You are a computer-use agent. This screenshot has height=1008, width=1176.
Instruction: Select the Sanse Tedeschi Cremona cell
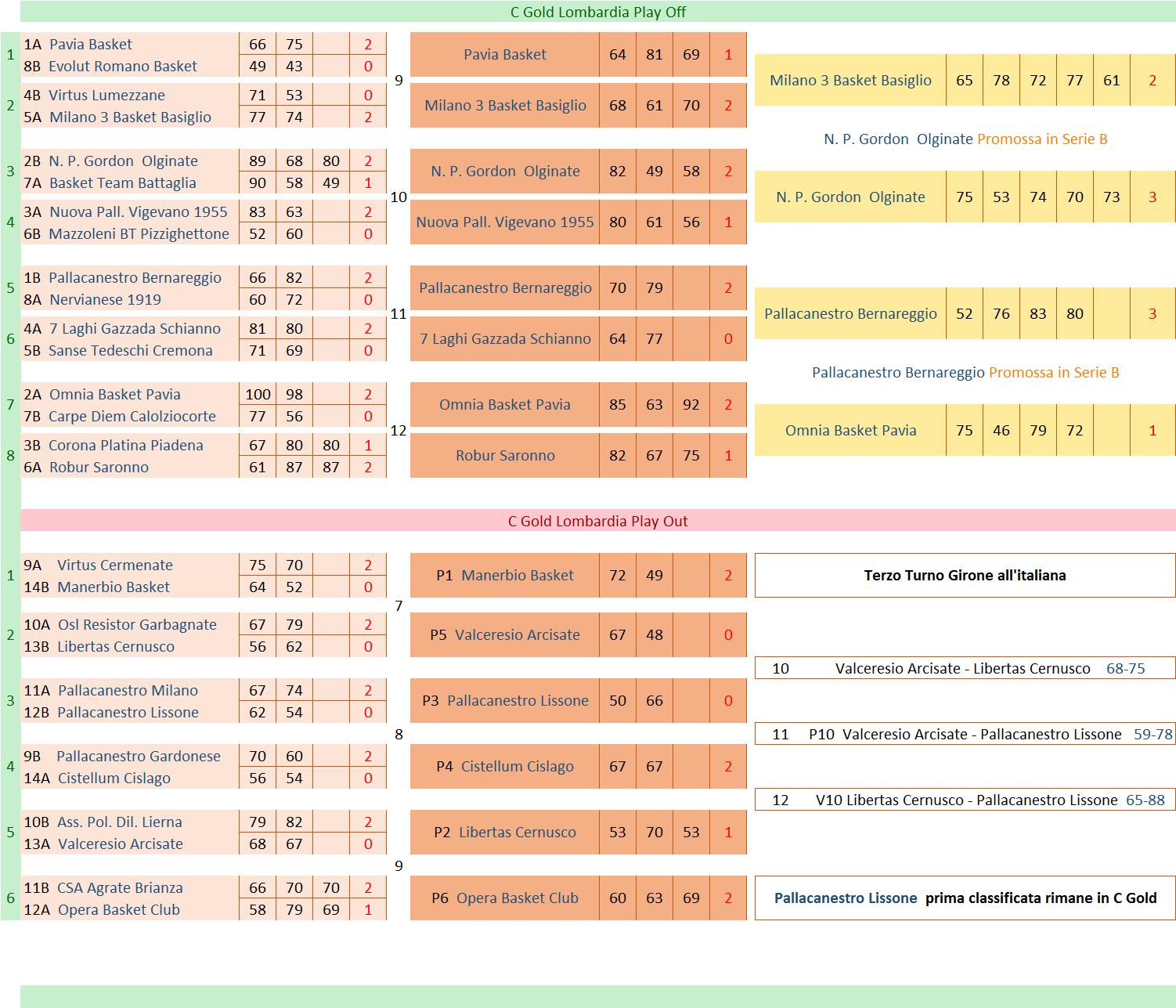point(130,351)
